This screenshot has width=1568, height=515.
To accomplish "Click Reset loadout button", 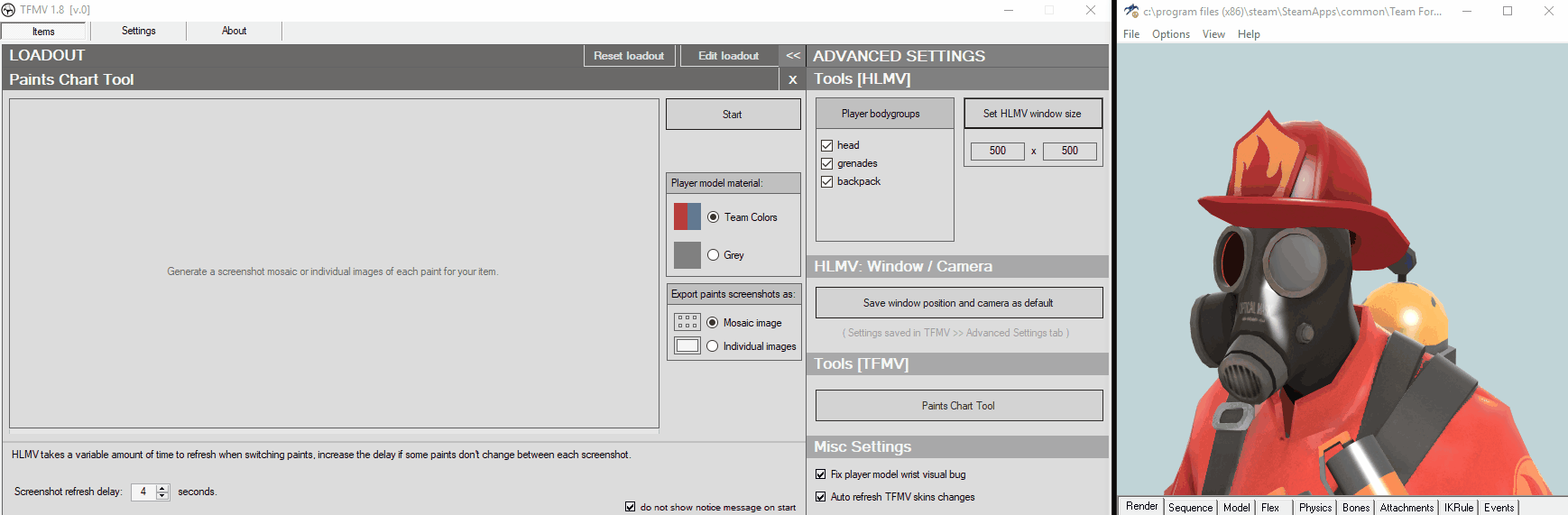I will (x=629, y=56).
